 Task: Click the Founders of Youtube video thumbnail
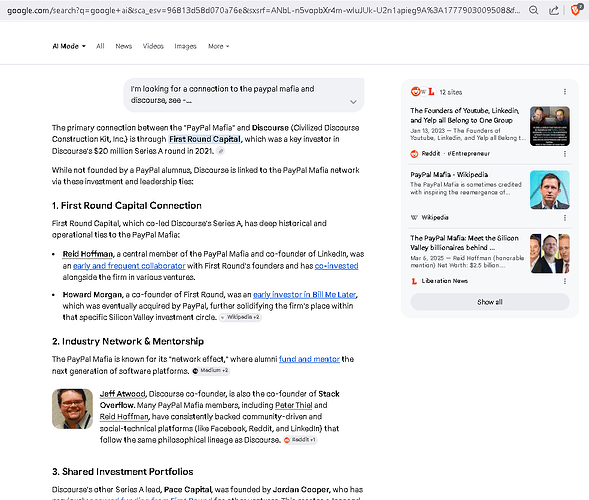tap(550, 126)
